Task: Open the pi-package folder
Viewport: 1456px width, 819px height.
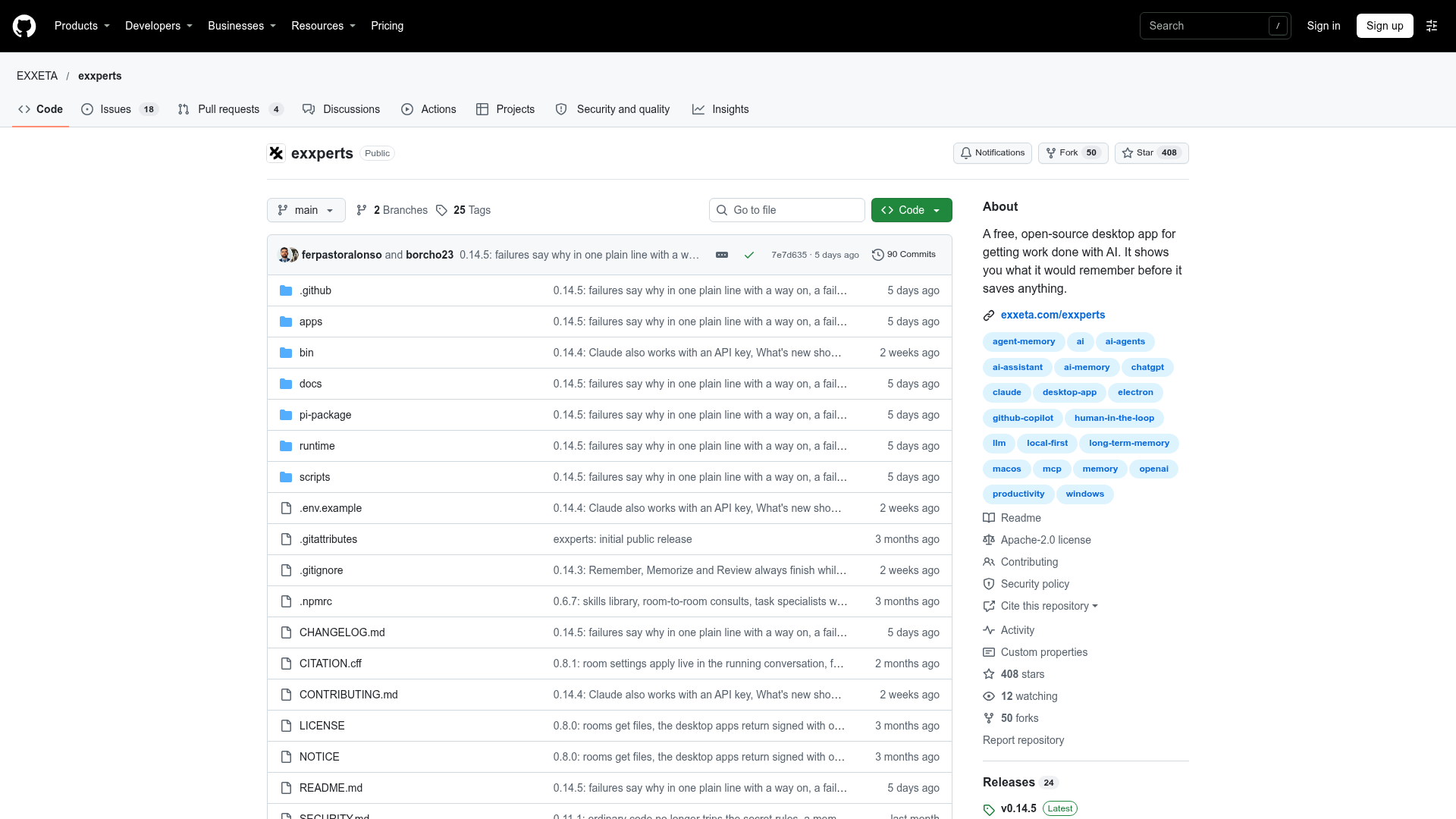Action: click(x=325, y=415)
